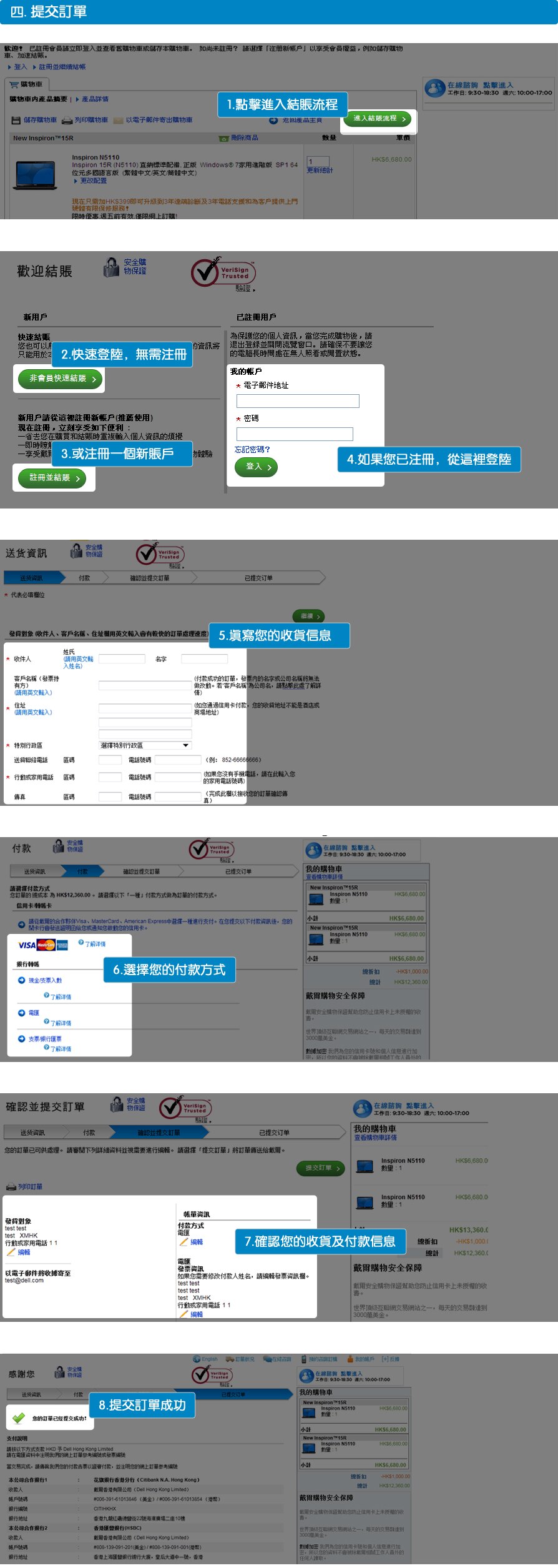Click the 進入結賬流程 checkout button
558x1568 pixels.
(x=379, y=118)
